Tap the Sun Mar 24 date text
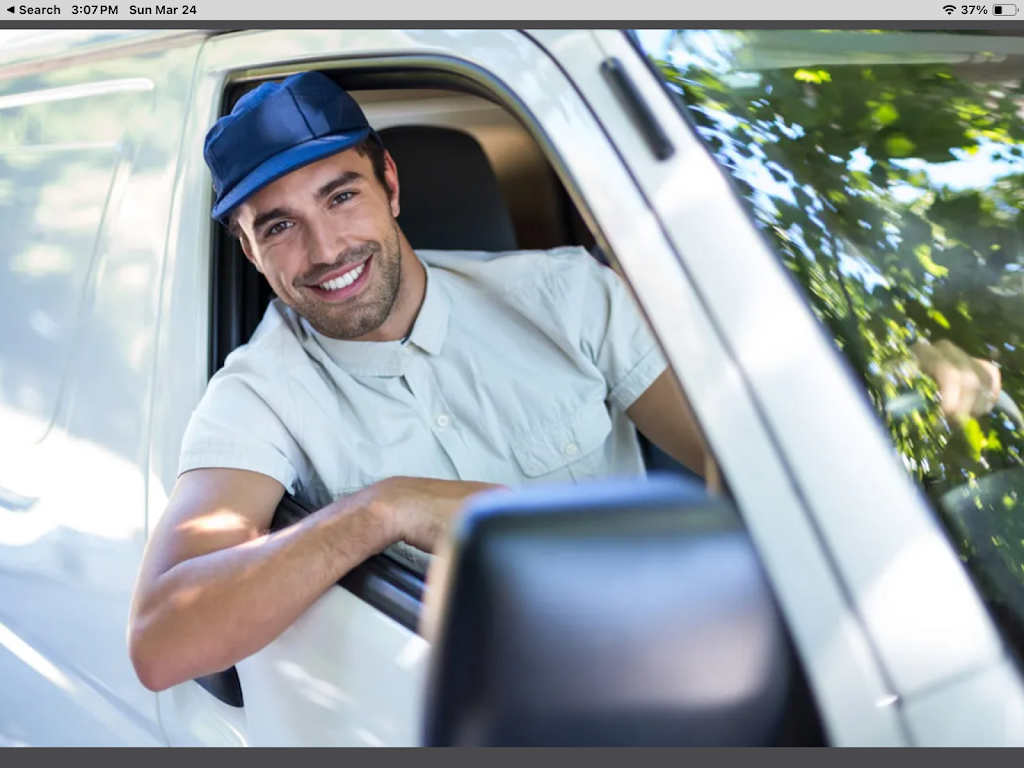This screenshot has width=1024, height=768. coord(163,10)
